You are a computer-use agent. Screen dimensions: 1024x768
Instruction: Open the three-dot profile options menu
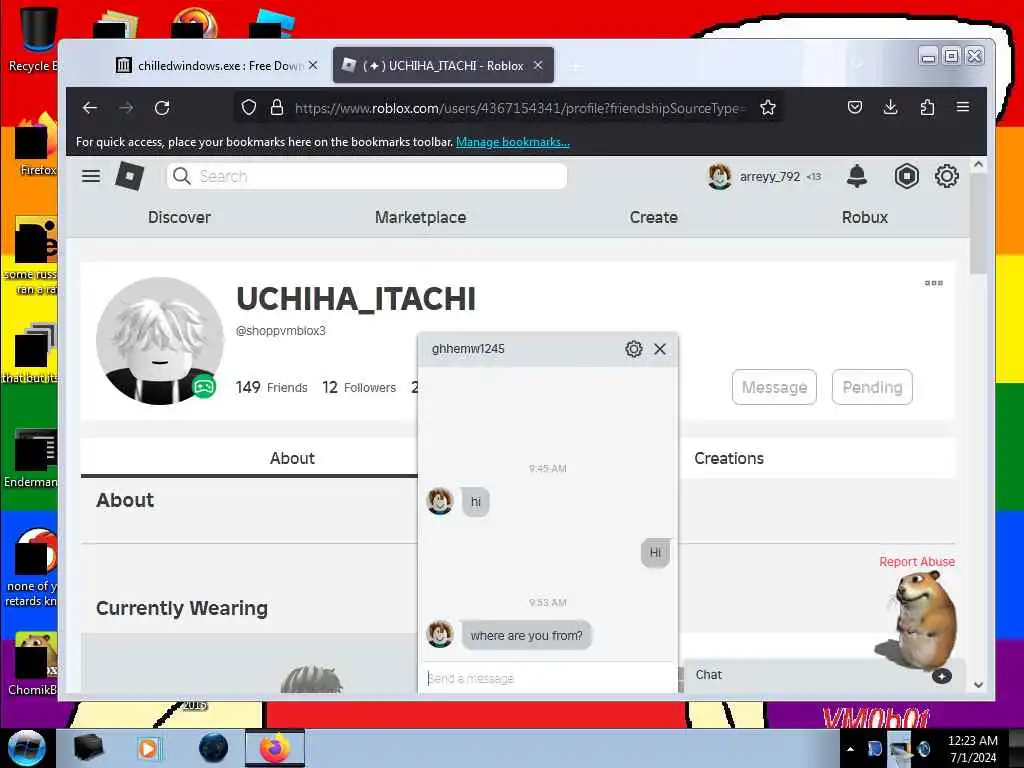[934, 283]
